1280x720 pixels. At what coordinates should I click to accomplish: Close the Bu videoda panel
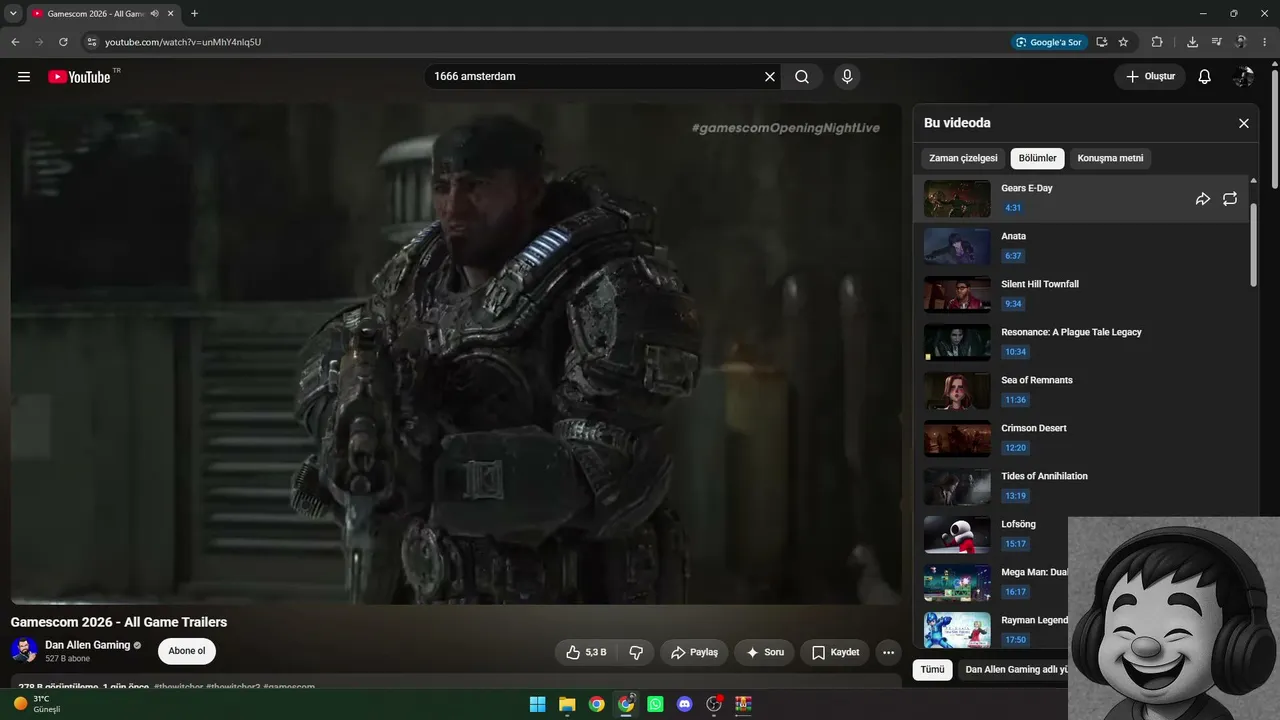pos(1244,123)
